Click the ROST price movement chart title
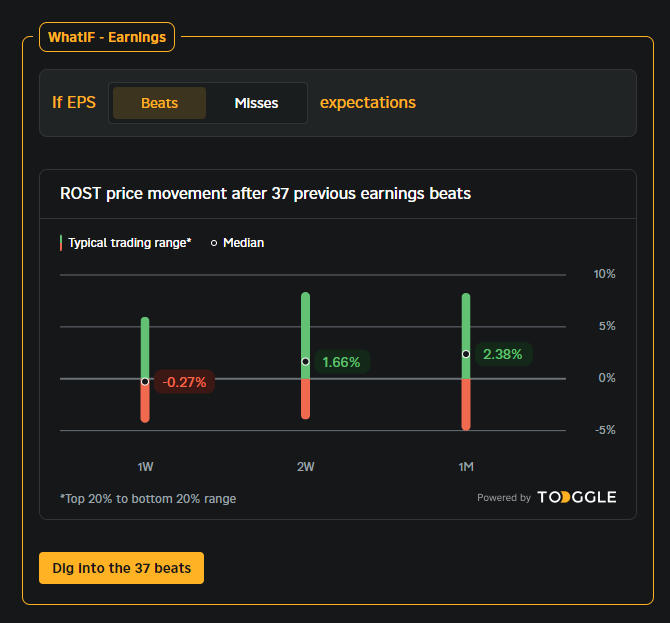 pos(265,194)
